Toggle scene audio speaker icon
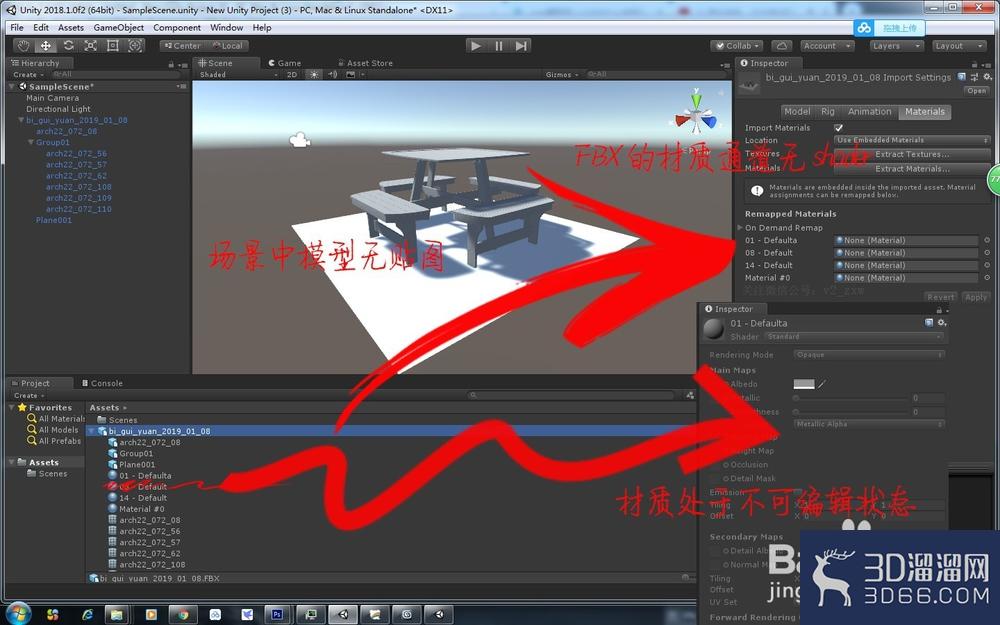1000x625 pixels. (x=332, y=75)
